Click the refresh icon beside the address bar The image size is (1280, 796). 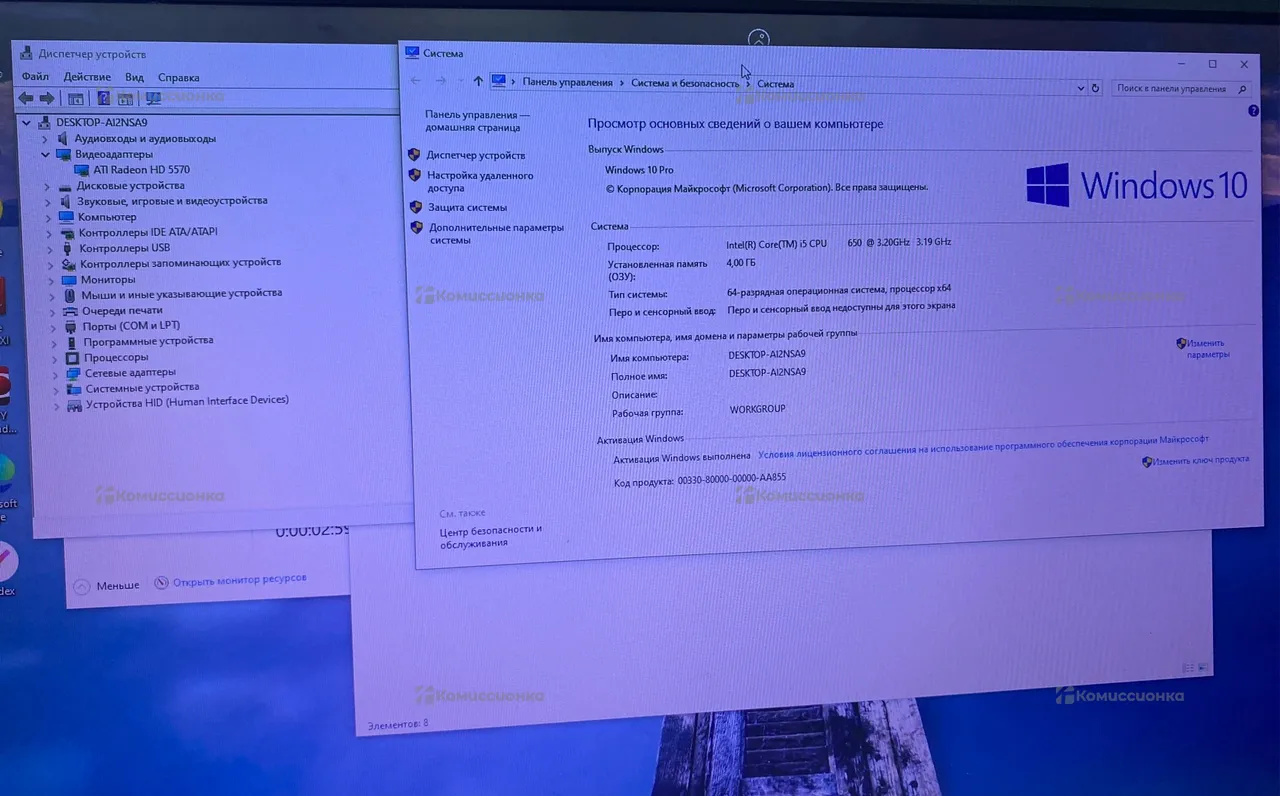coord(1095,88)
